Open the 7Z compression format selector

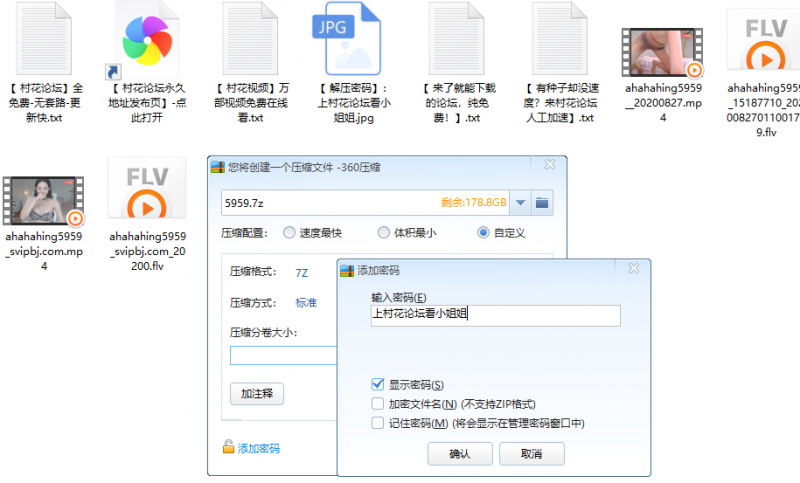[x=302, y=272]
